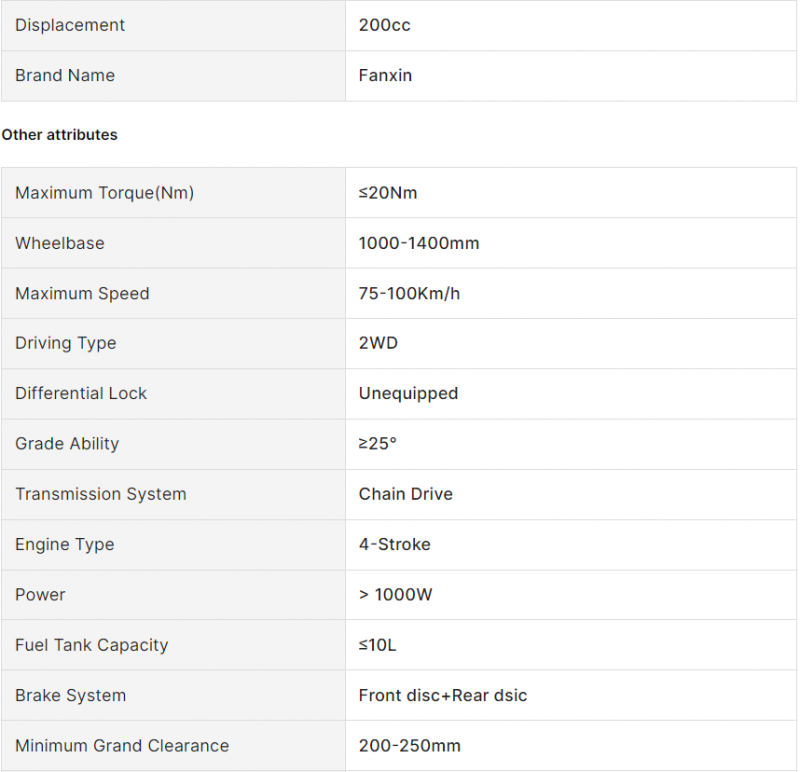Viewport: 800px width, 772px height.
Task: Click the Maximum Torque(Nm) label
Action: pyautogui.click(x=105, y=193)
